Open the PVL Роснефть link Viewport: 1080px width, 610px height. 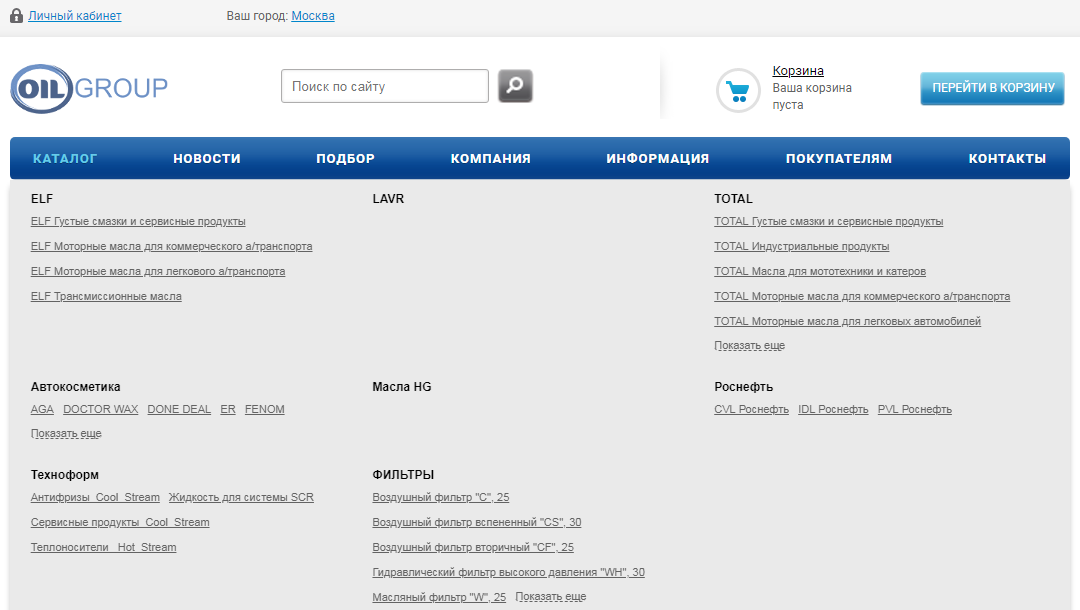click(x=915, y=409)
